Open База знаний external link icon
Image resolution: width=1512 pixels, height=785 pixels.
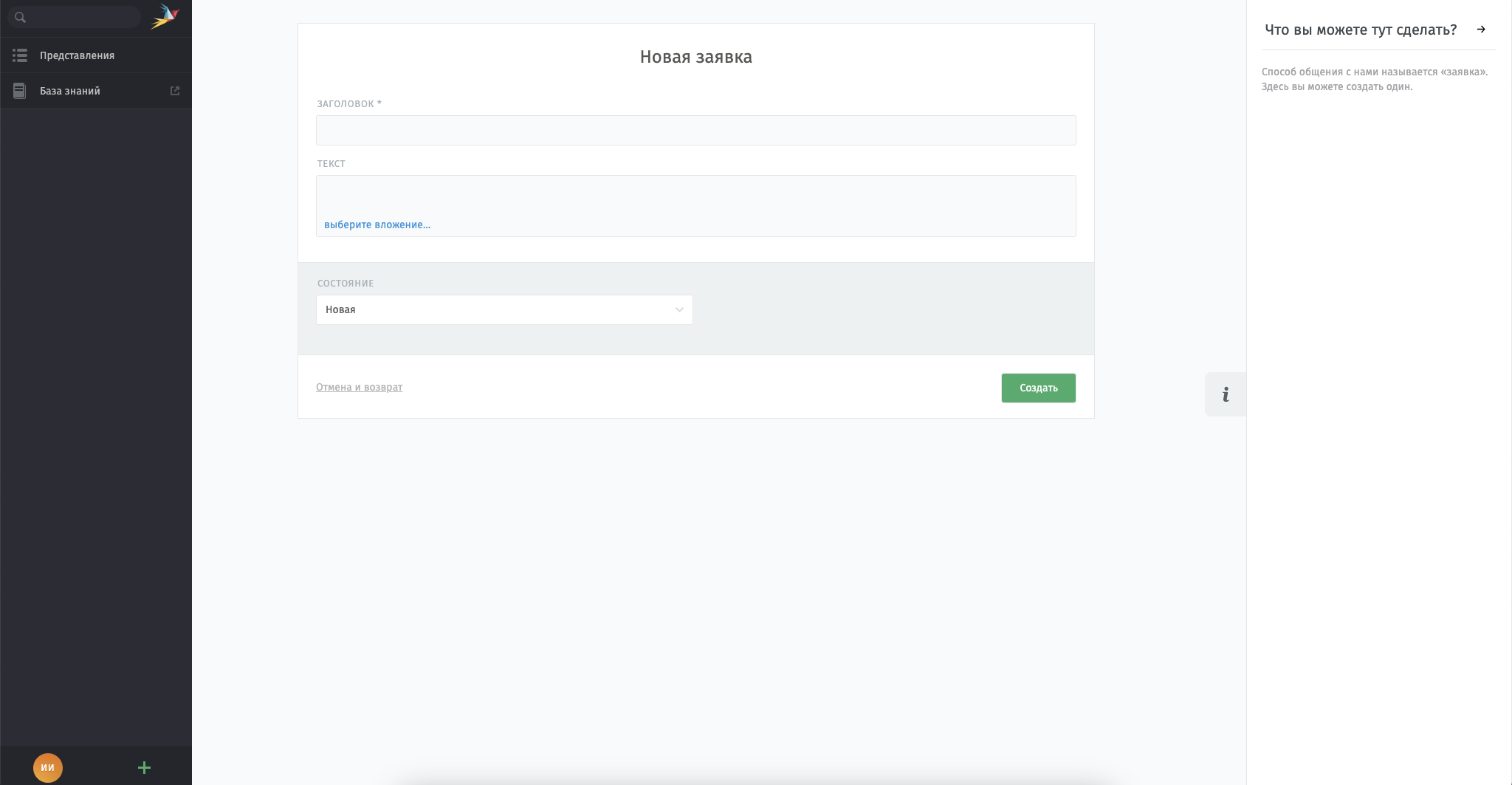(x=175, y=91)
